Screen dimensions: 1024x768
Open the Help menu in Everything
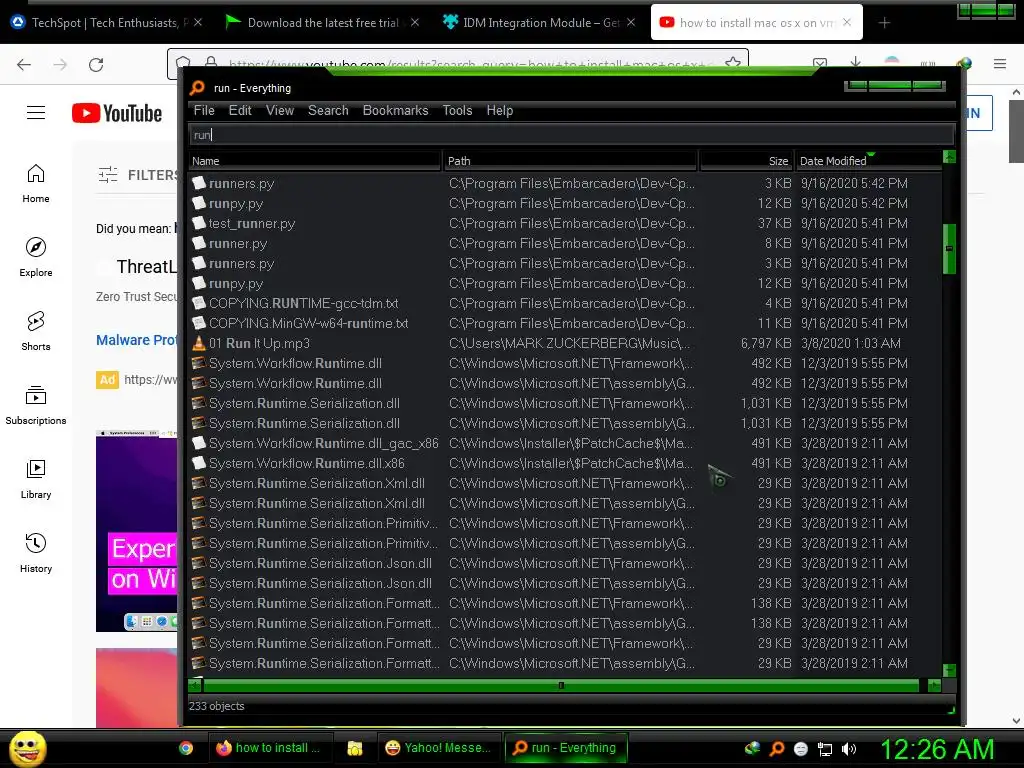pyautogui.click(x=500, y=110)
